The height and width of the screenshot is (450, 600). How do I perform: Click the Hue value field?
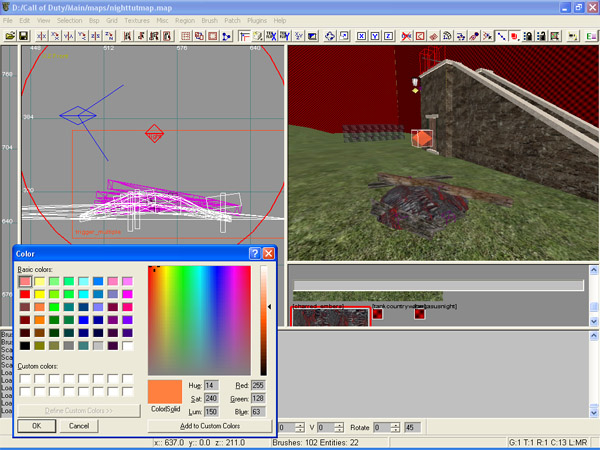(x=211, y=385)
